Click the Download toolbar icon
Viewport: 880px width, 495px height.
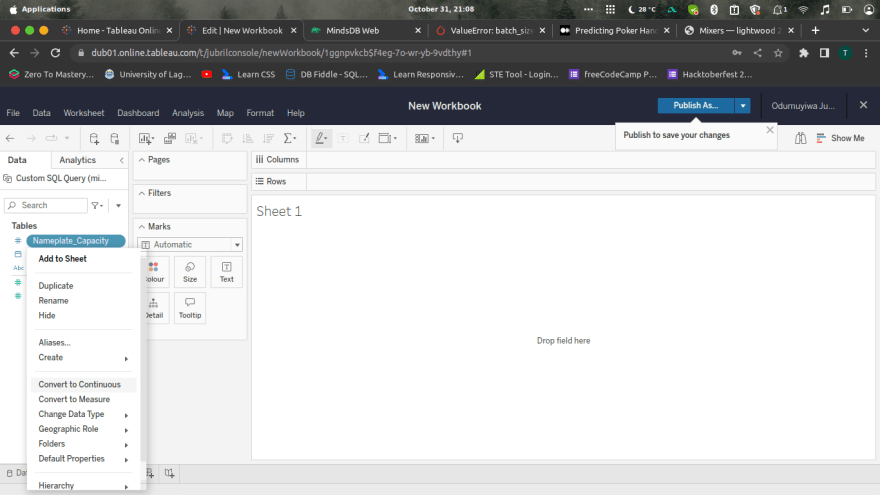pos(458,138)
